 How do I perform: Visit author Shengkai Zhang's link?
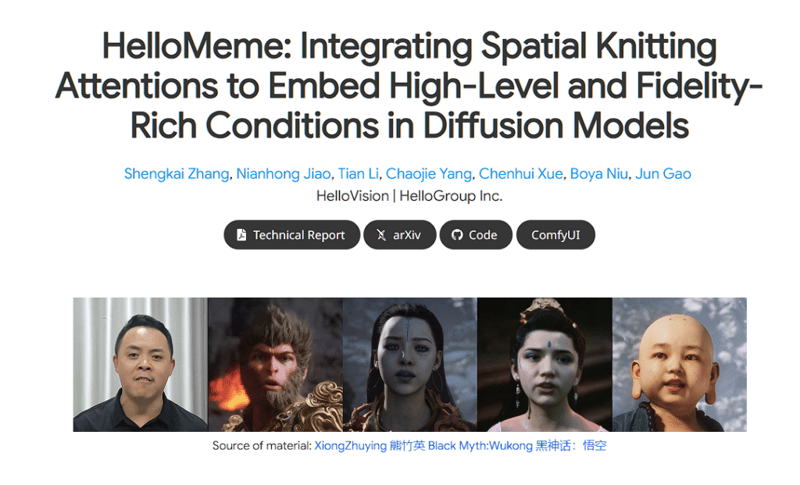coord(177,174)
